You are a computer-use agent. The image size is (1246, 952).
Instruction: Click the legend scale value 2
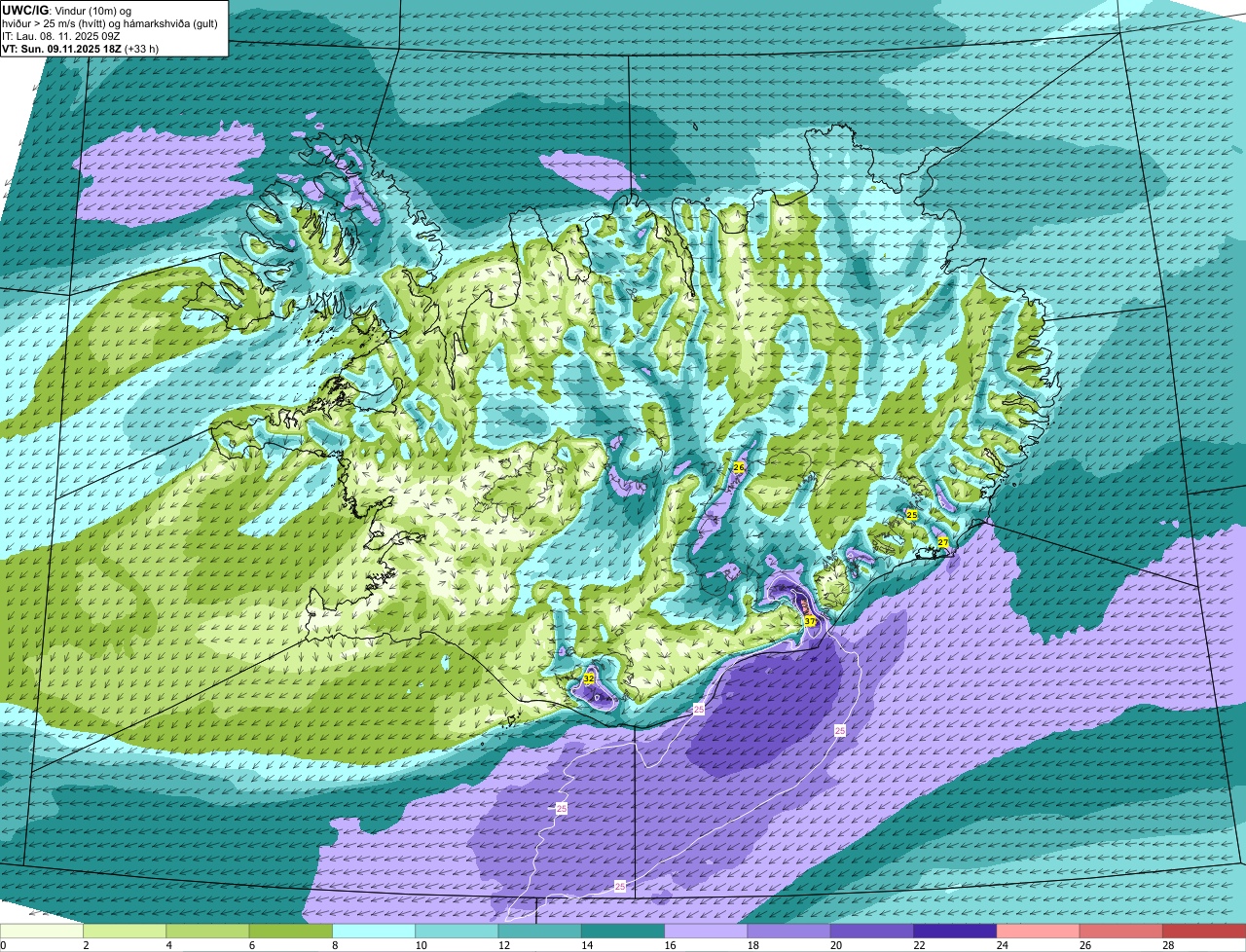pyautogui.click(x=86, y=945)
